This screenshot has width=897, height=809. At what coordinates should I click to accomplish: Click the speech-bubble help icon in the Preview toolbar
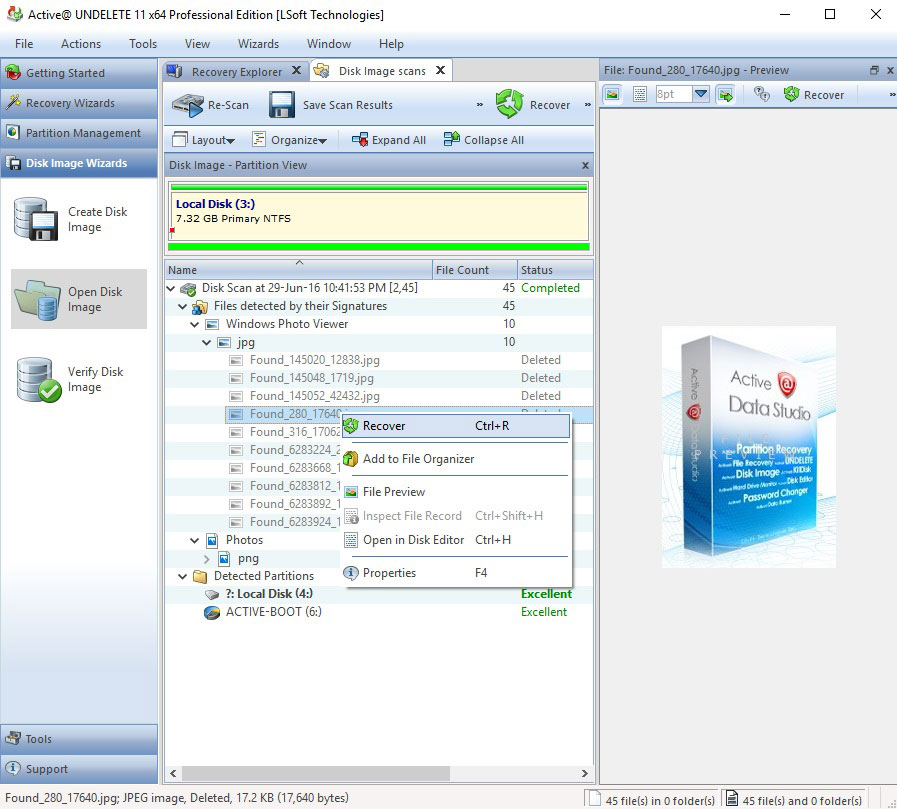click(x=761, y=94)
